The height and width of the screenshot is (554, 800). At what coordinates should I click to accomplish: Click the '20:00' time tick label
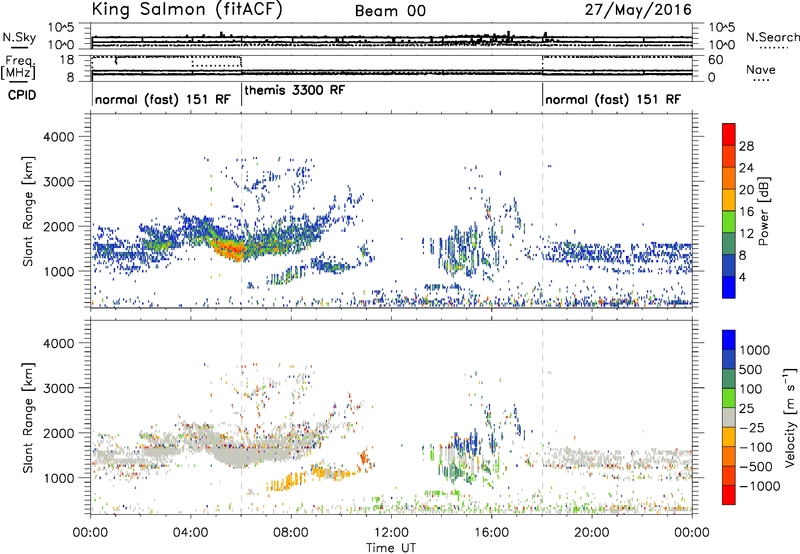tap(592, 533)
